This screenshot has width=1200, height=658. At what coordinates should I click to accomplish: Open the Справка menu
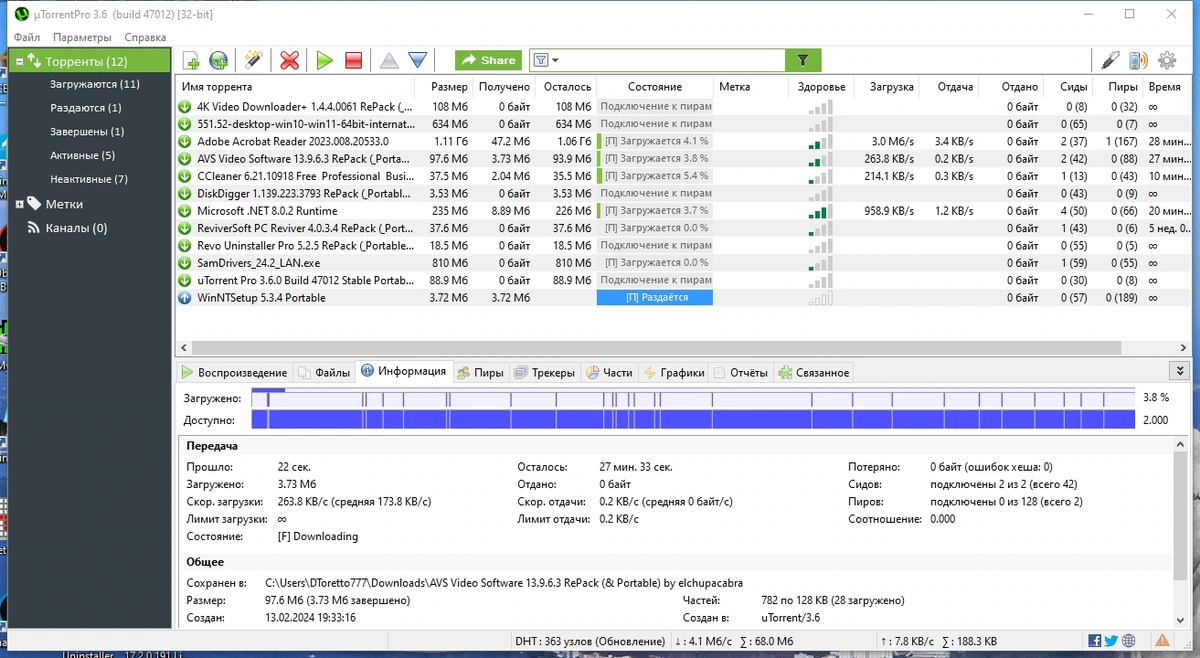[x=146, y=37]
